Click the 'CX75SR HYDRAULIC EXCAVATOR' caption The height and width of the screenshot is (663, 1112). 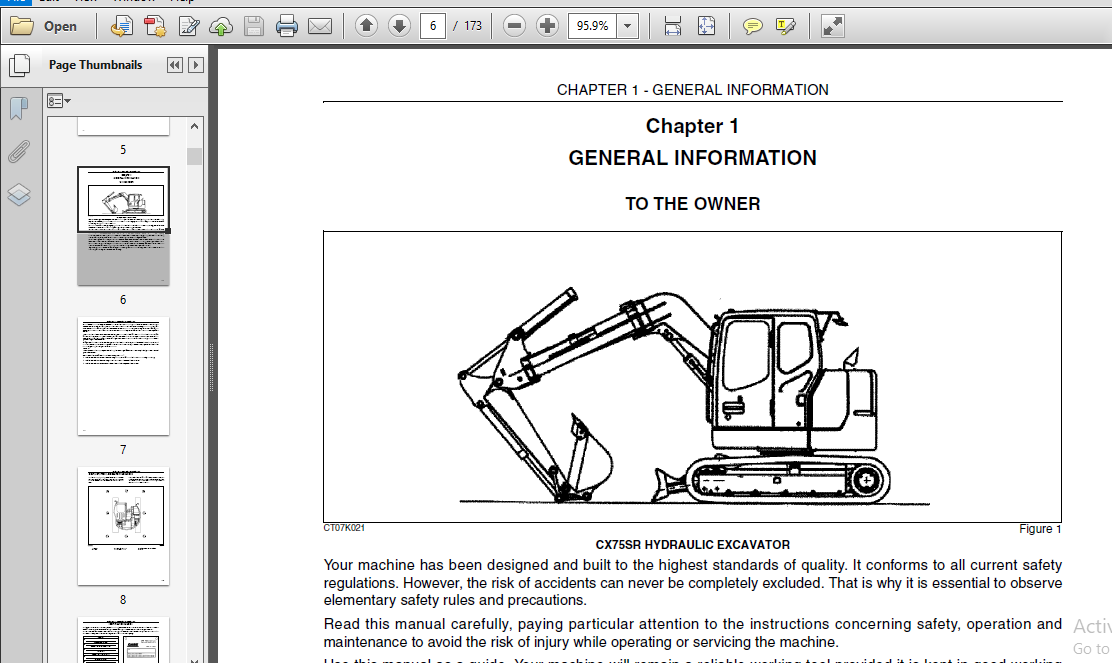pyautogui.click(x=693, y=545)
